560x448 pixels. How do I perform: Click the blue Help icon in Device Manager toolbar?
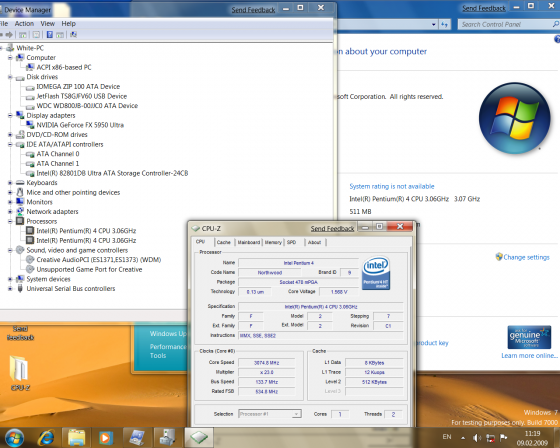point(50,35)
